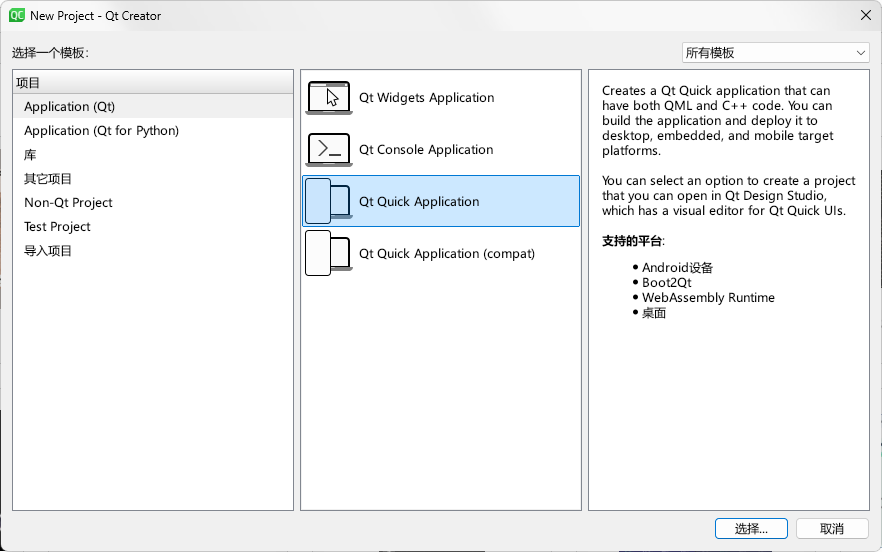
Task: Open the 所有模板 template filter dropdown
Action: tap(775, 52)
